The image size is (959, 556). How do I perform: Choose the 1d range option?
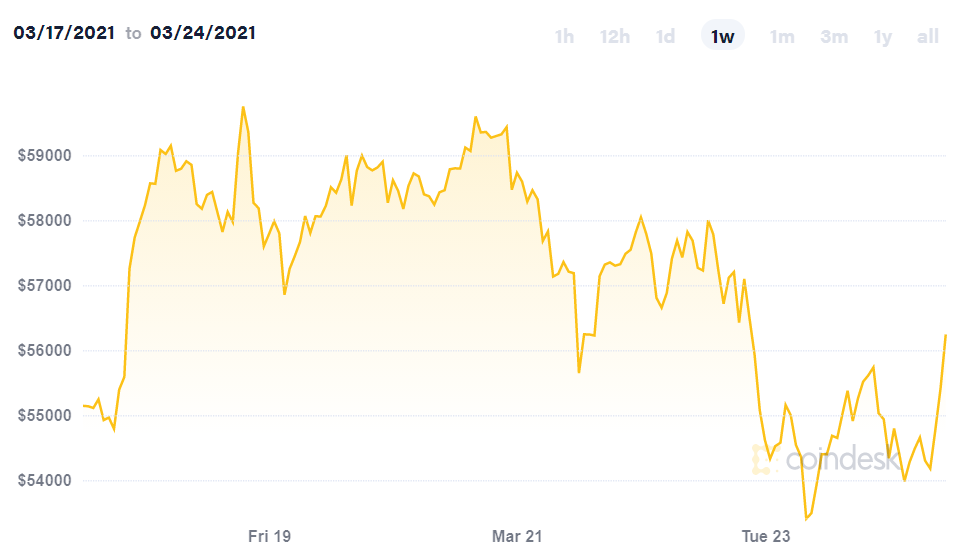(665, 37)
